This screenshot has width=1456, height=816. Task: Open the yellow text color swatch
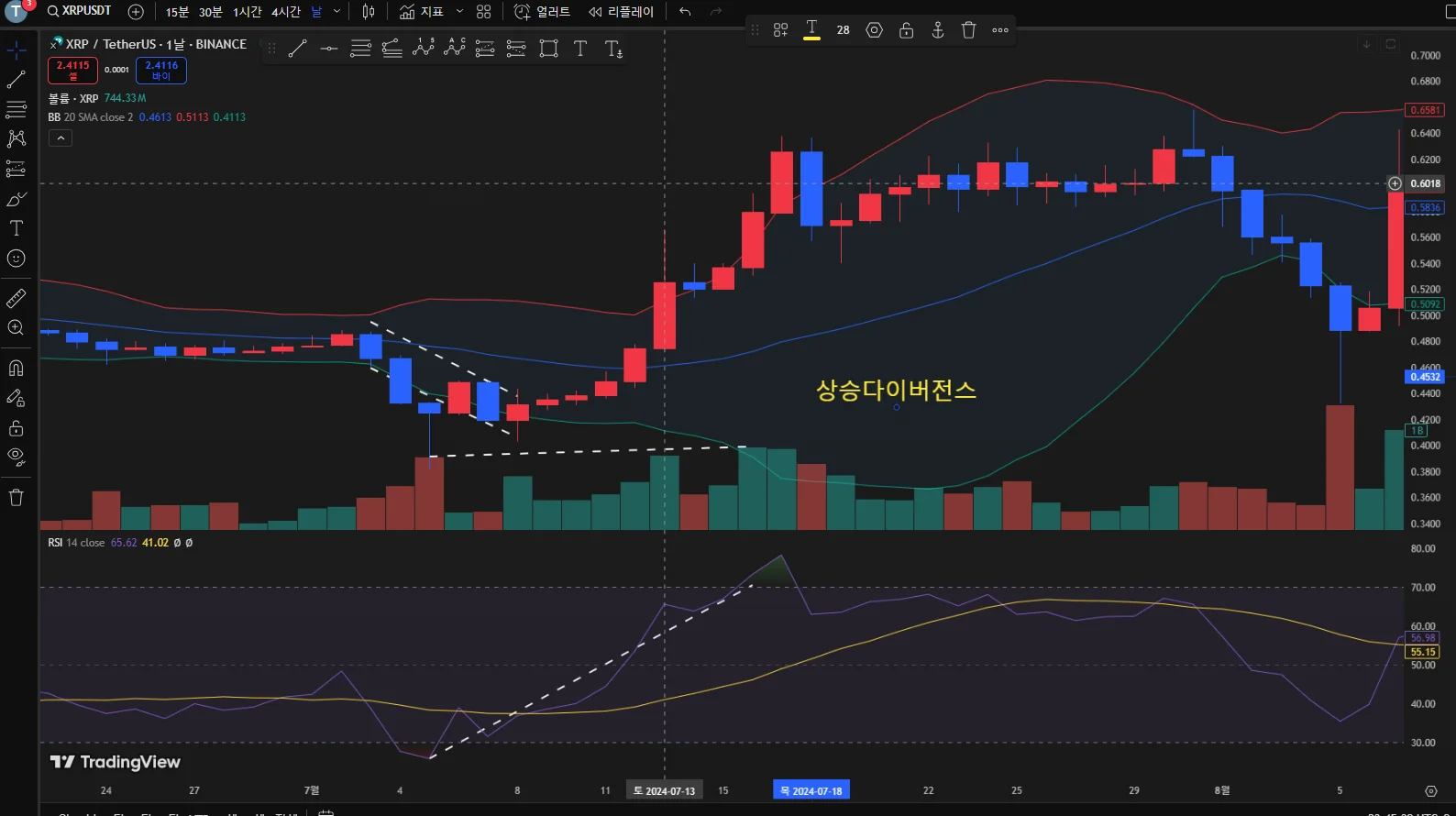(811, 30)
